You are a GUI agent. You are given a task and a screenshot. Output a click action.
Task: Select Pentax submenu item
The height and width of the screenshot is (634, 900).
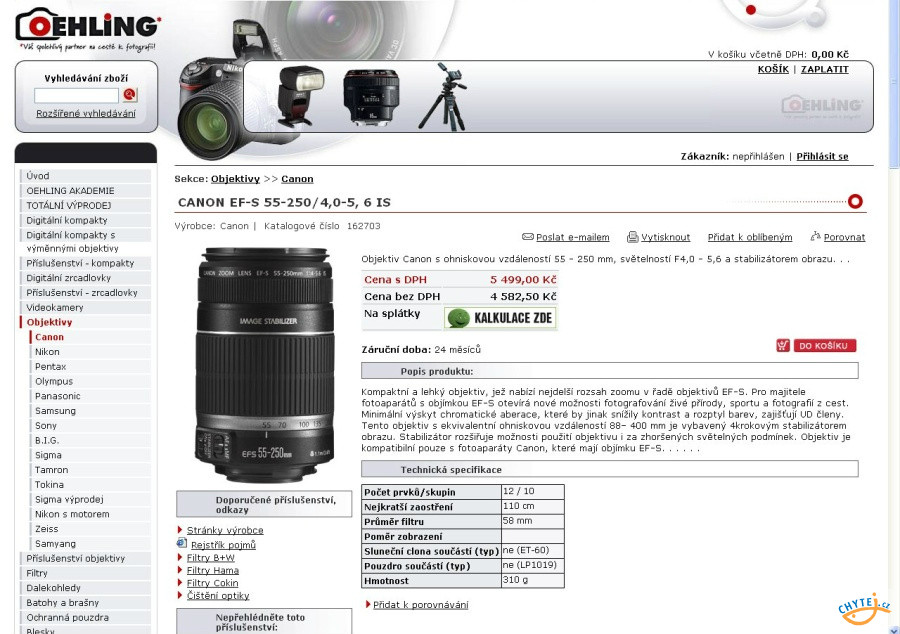tap(91, 367)
